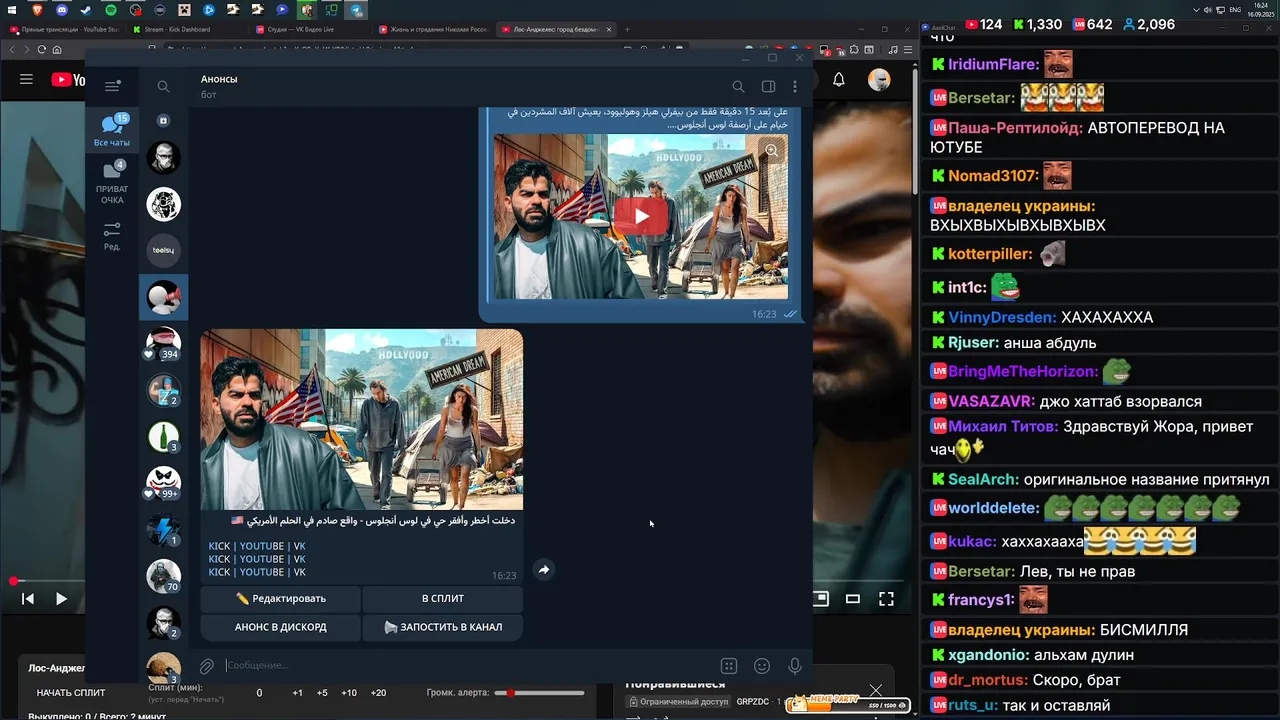The image size is (1280, 720).
Task: Open a new browser tab with plus button
Action: click(x=627, y=29)
